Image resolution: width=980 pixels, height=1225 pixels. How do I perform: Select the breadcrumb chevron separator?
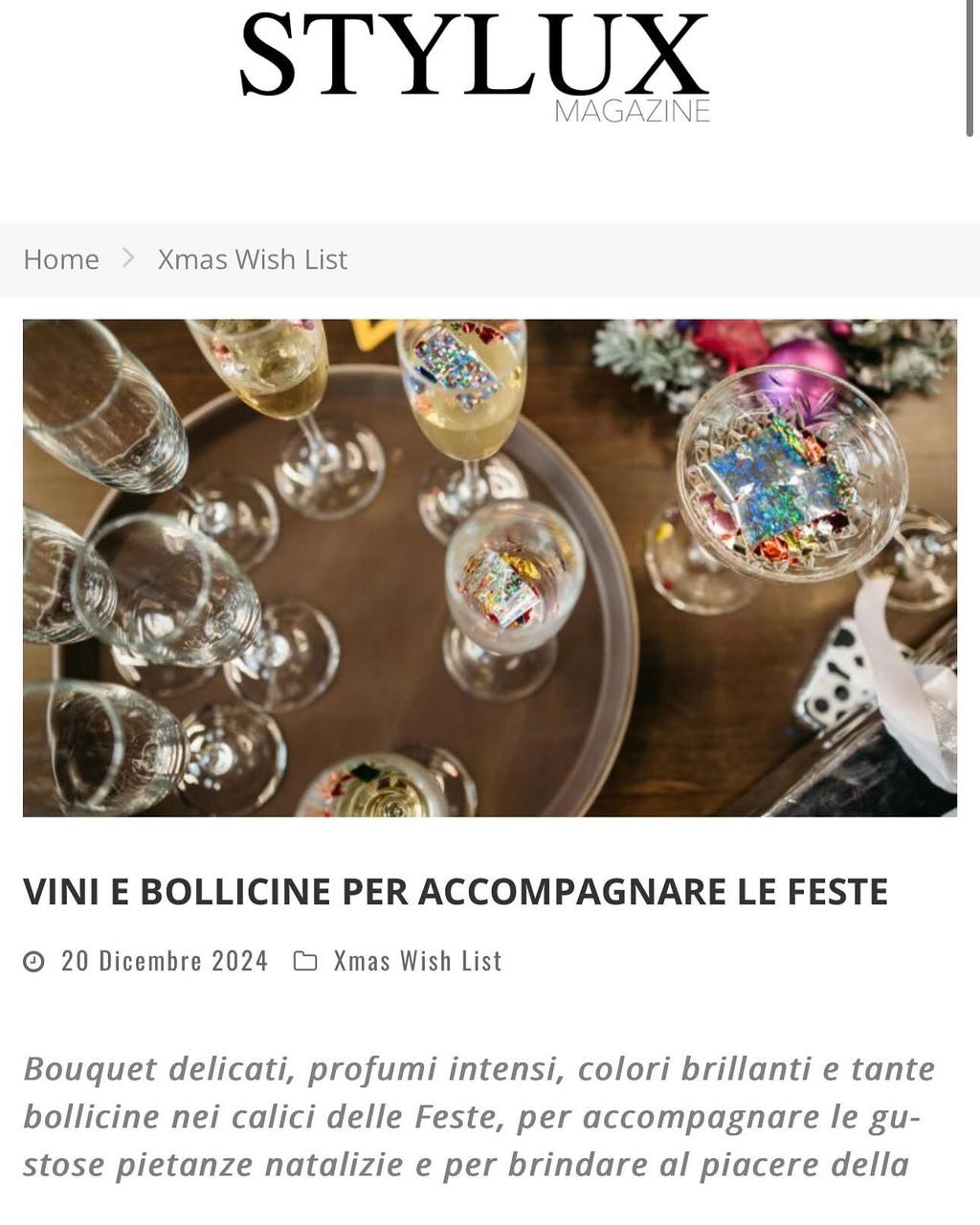tap(128, 258)
